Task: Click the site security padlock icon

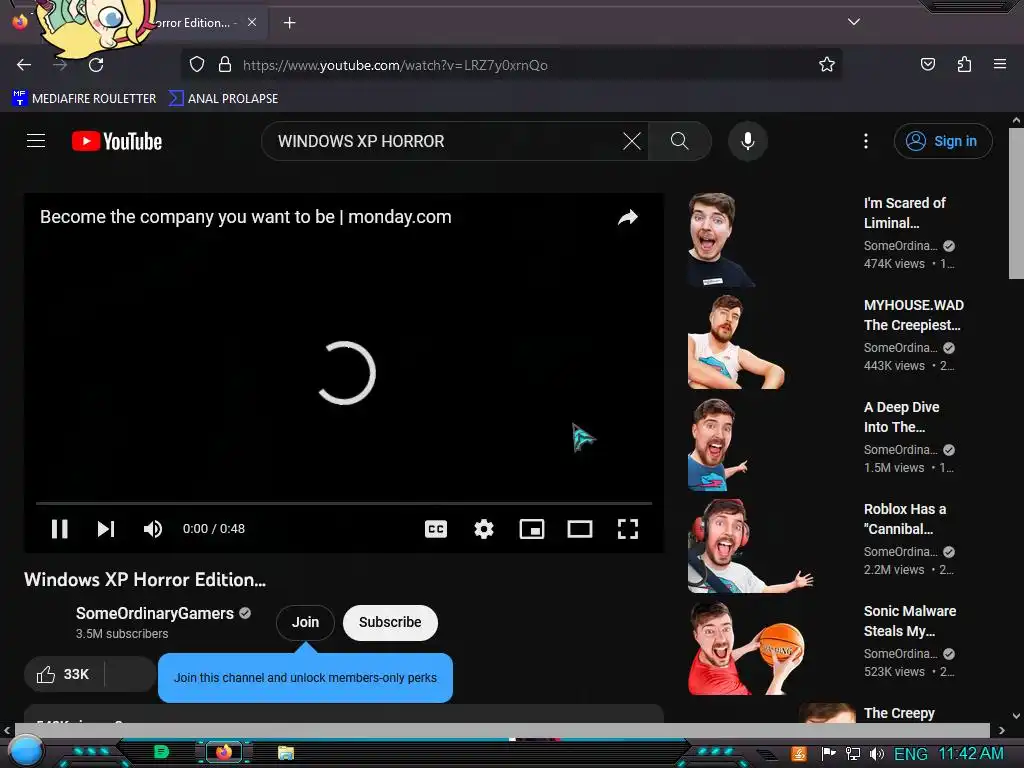Action: coord(225,65)
